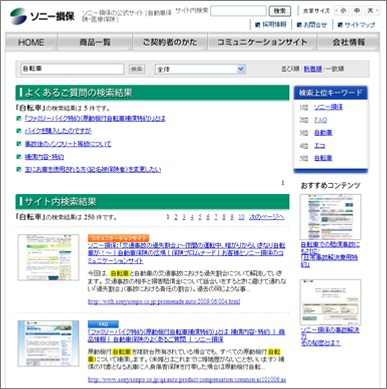
Task: Open FAQ result about ノンフリート等級
Action: pos(68,144)
